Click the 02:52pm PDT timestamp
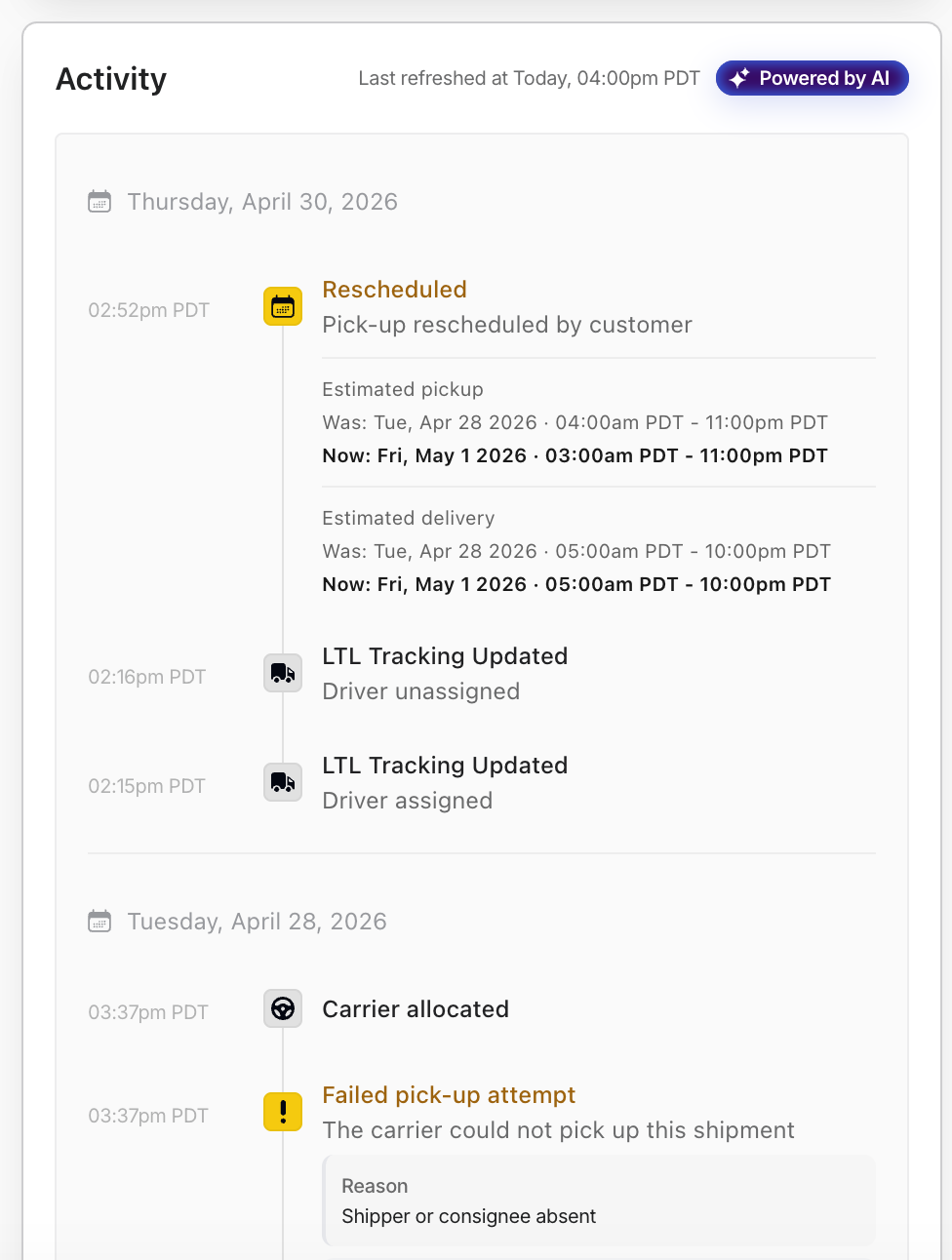The image size is (952, 1260). click(x=148, y=310)
